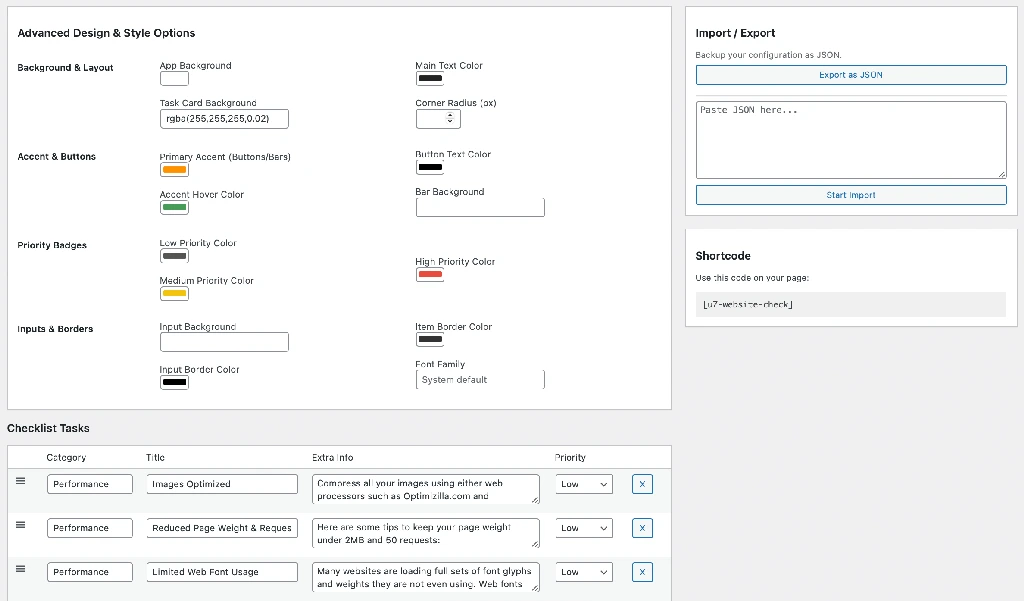Open the Main Text Color swatch

point(430,78)
